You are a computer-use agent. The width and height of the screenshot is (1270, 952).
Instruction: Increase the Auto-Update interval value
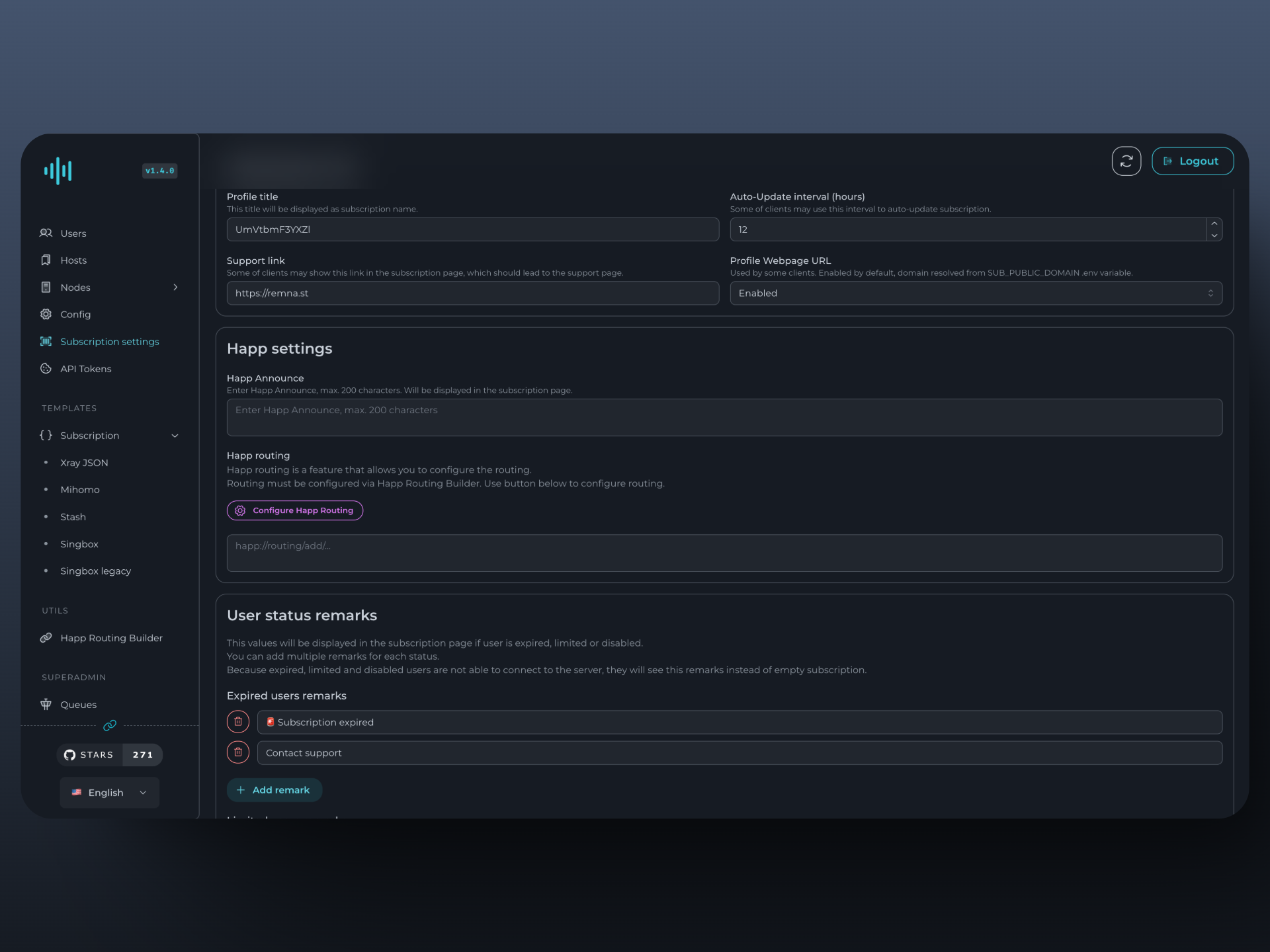(1214, 223)
